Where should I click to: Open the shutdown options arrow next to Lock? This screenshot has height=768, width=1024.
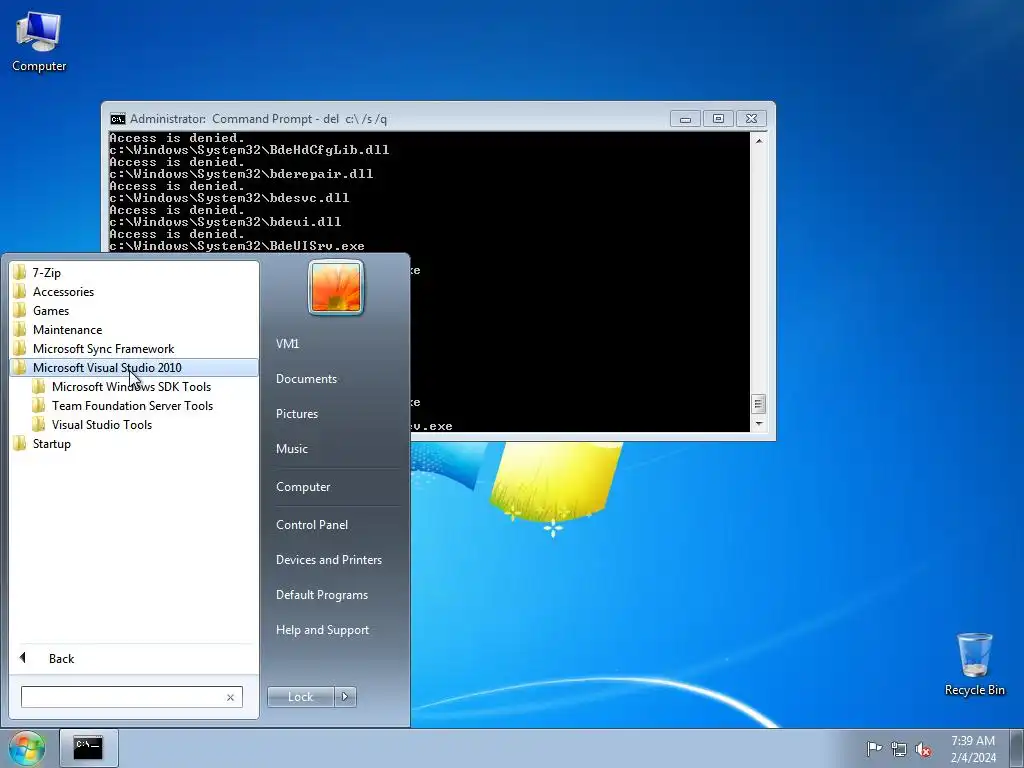pos(345,697)
